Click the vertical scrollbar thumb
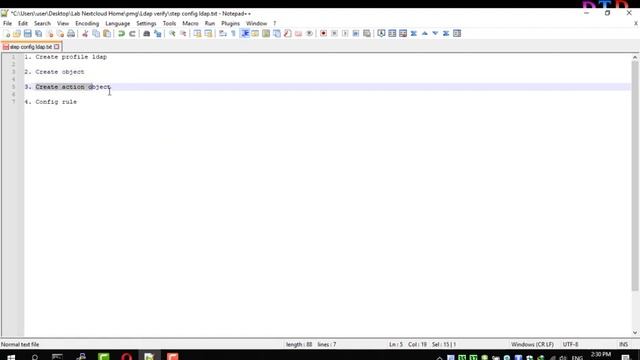The height and width of the screenshot is (360, 640). (635, 176)
